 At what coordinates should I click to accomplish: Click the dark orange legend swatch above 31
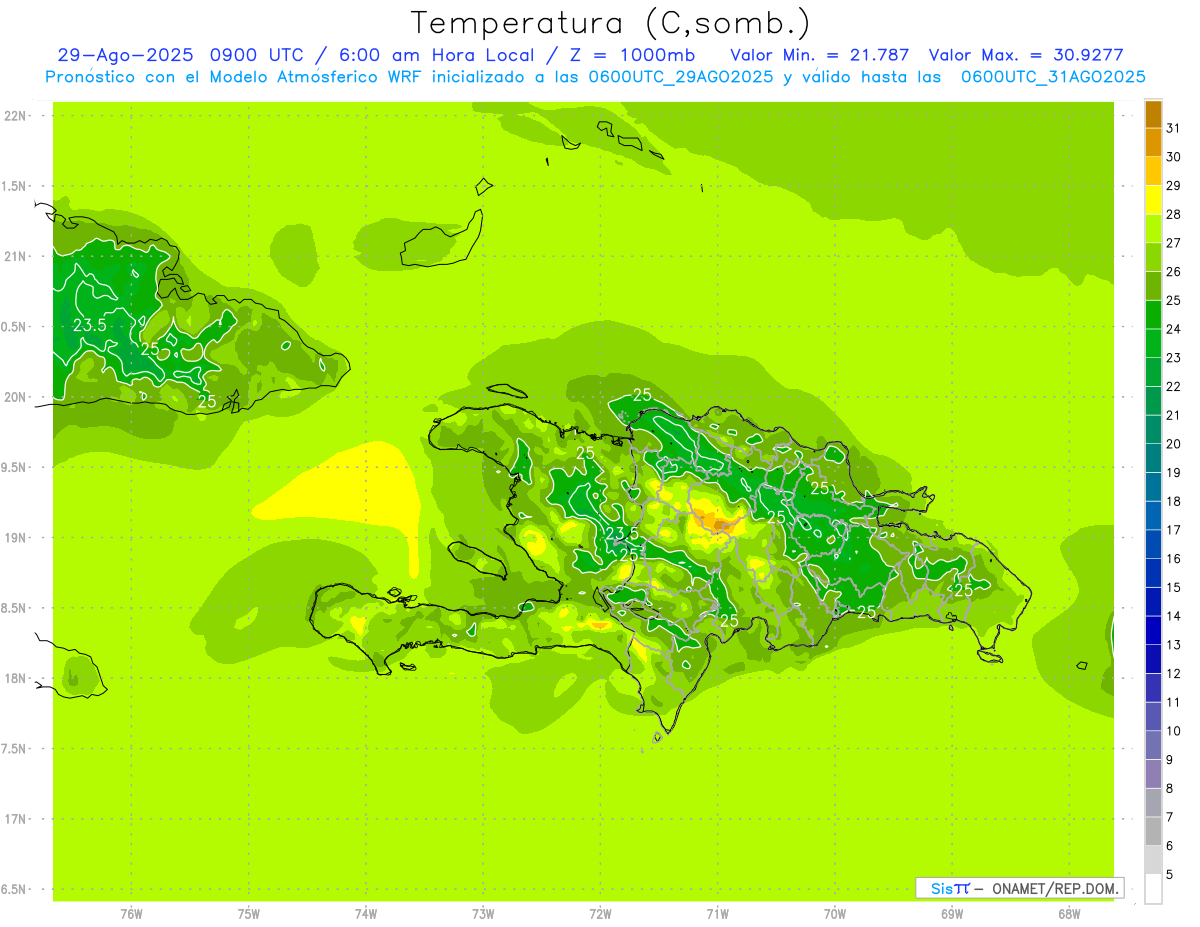click(x=1153, y=114)
